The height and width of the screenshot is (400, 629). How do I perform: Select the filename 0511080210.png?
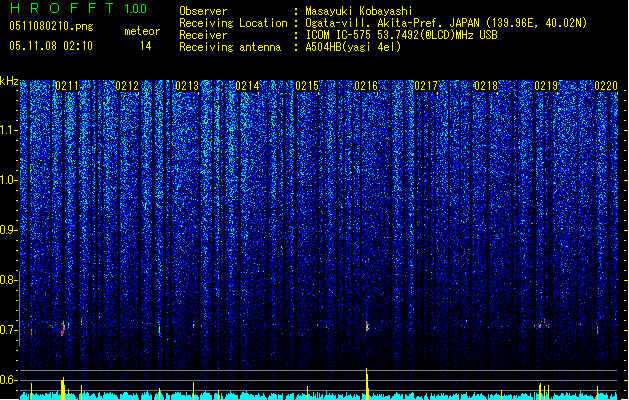tap(51, 26)
